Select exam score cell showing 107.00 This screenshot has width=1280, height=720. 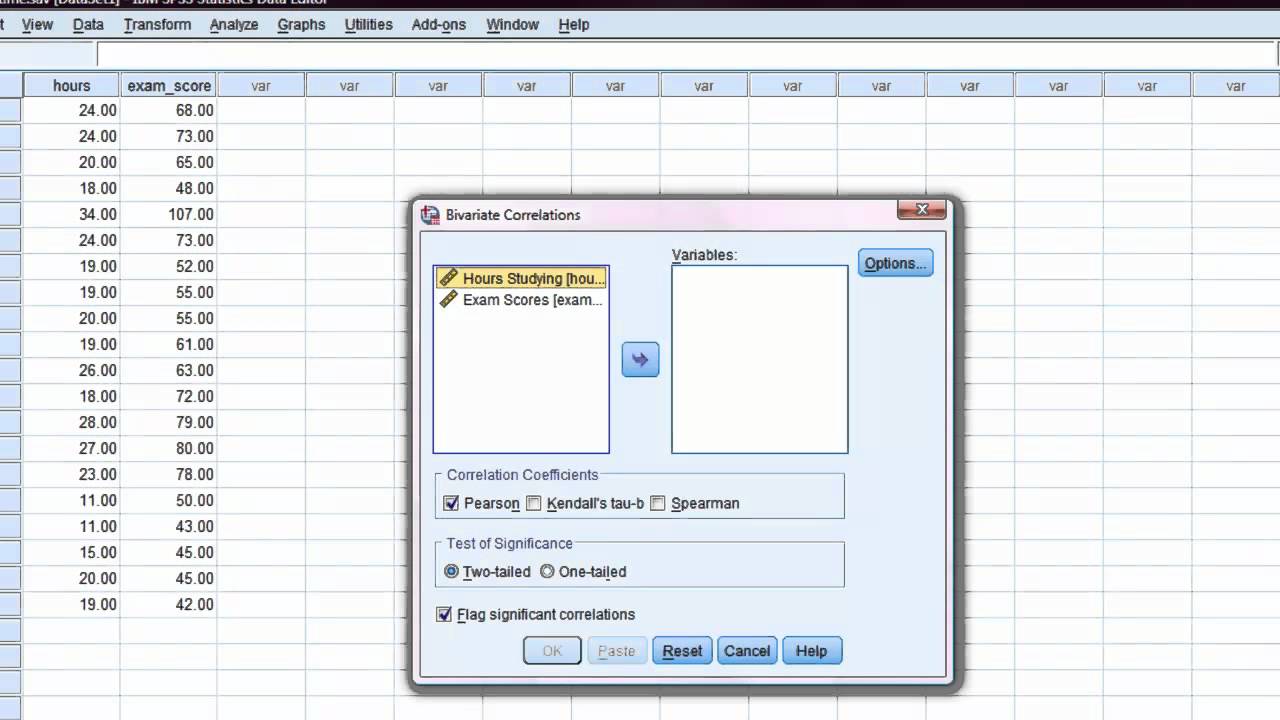(169, 214)
